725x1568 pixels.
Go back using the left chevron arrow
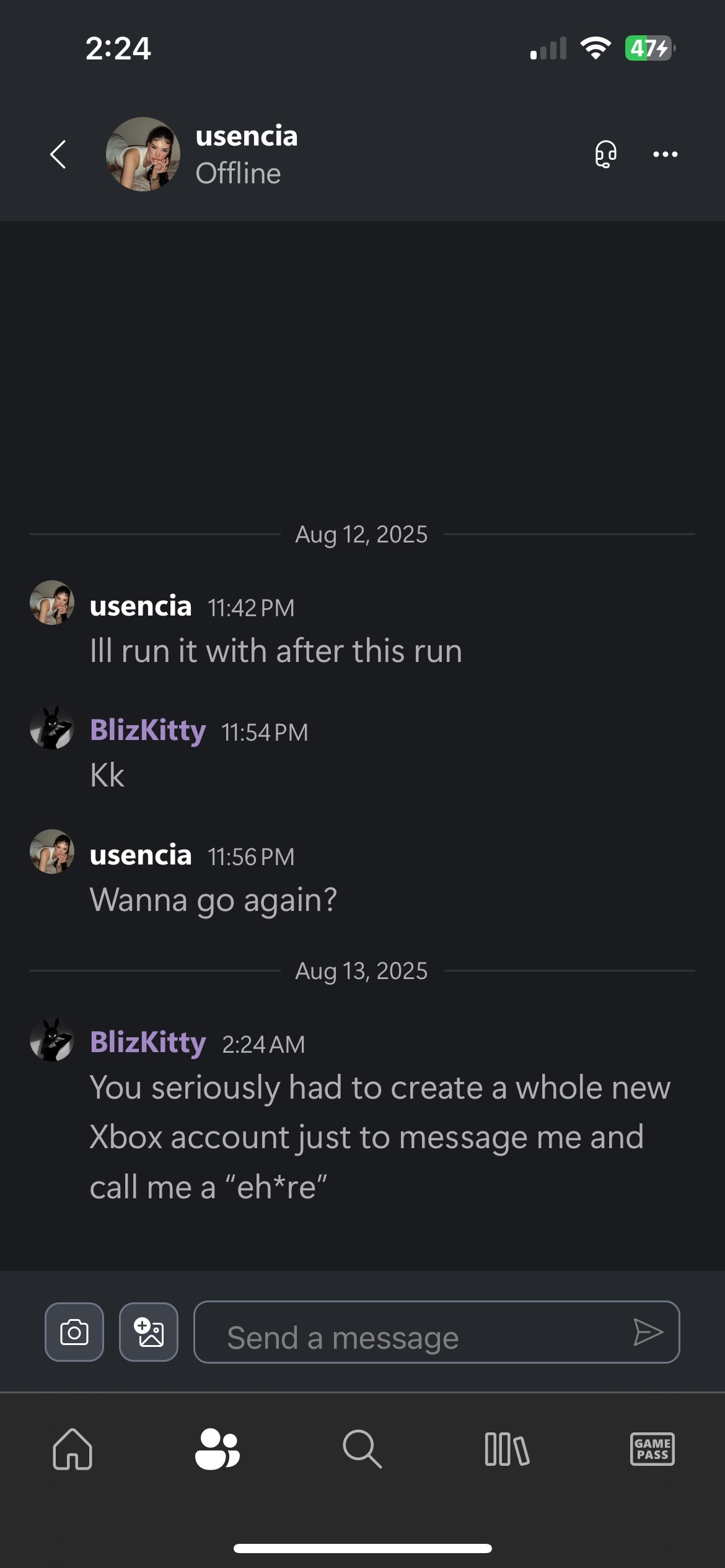coord(58,154)
